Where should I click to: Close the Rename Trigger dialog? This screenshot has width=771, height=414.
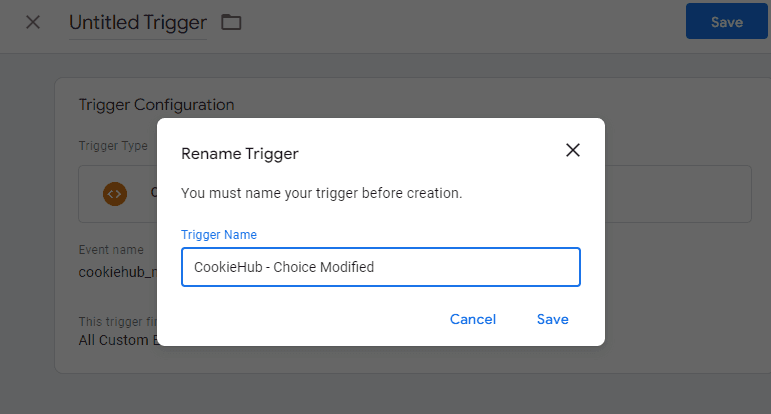coord(573,151)
